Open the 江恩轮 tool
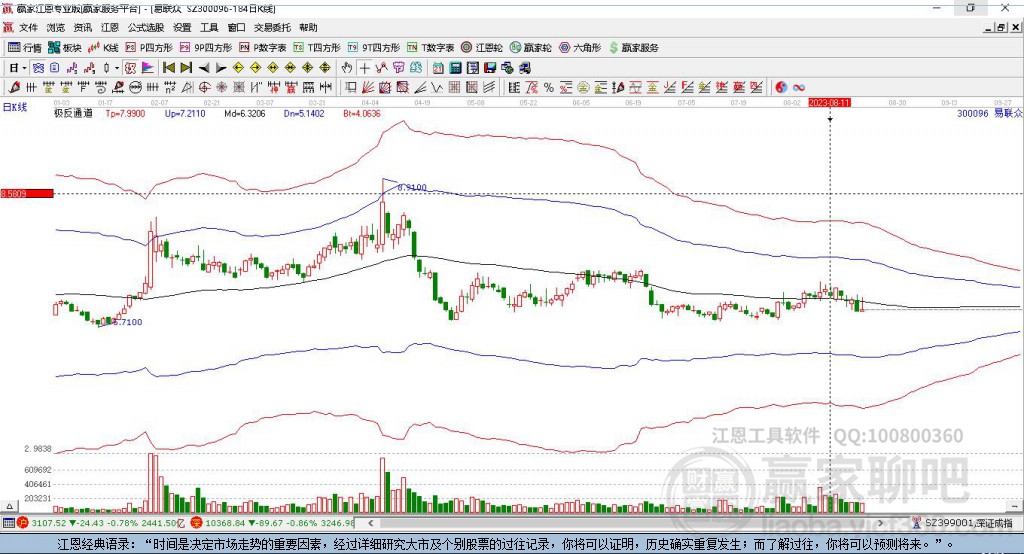1024x554 pixels. pyautogui.click(x=482, y=48)
